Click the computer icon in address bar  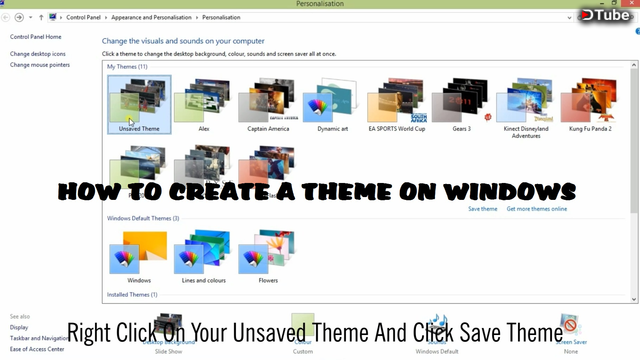pos(53,17)
